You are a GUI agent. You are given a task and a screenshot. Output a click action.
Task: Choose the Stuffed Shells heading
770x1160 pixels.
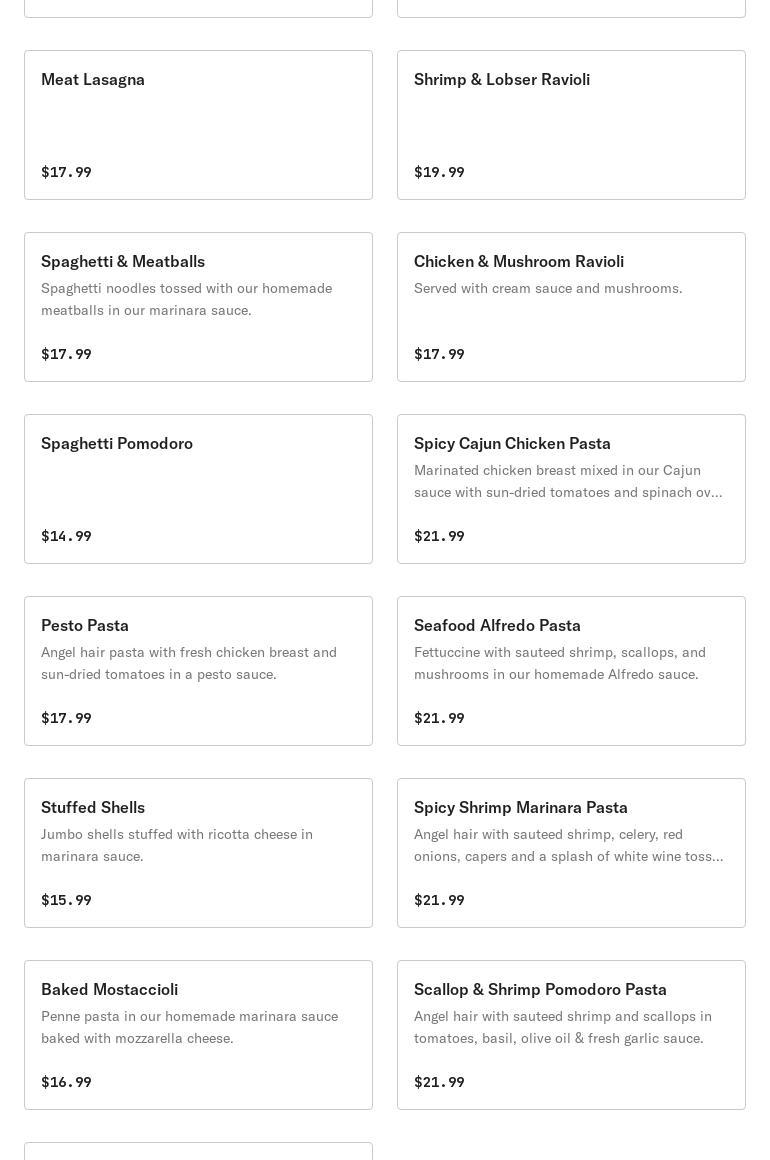(93, 808)
